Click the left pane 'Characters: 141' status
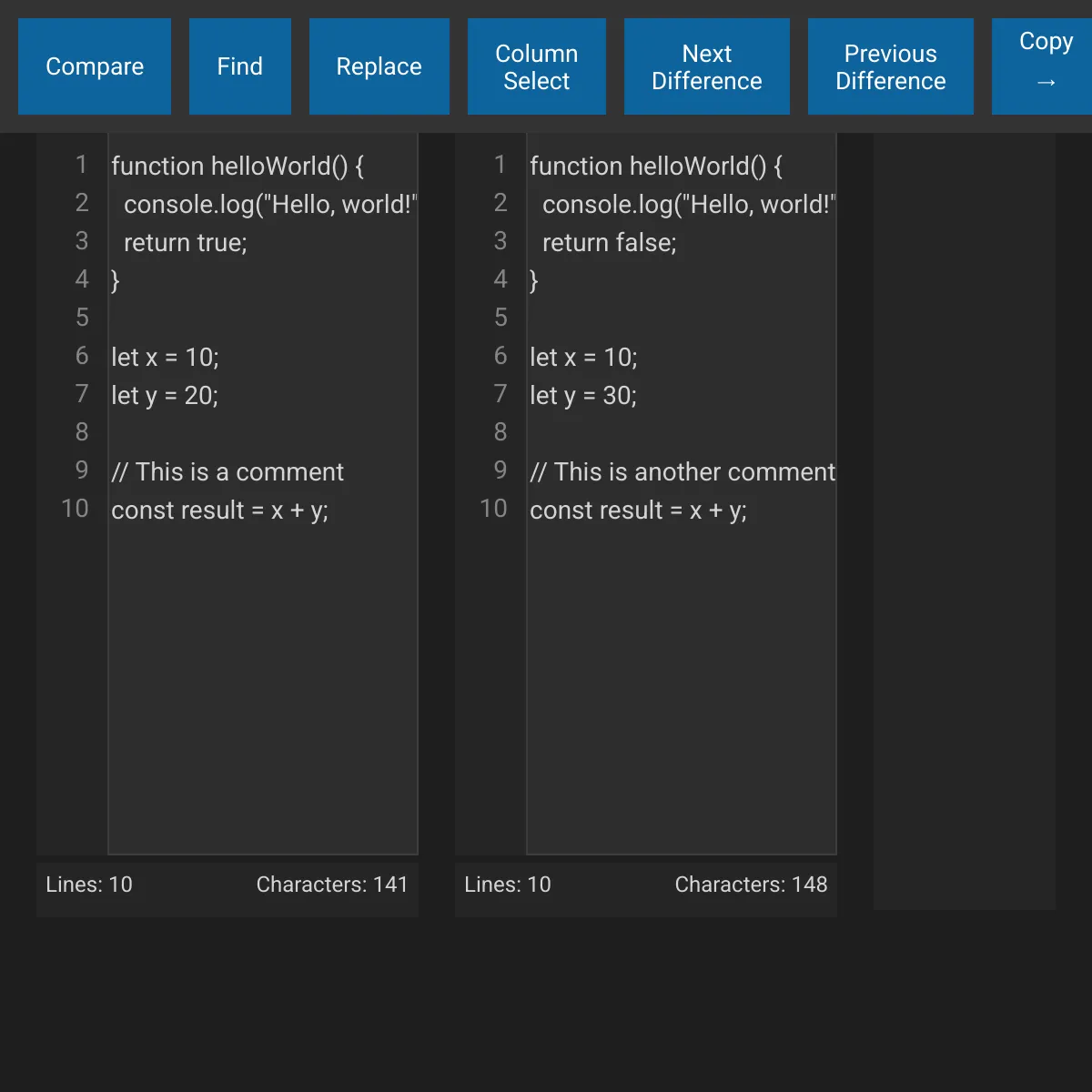 coord(332,885)
